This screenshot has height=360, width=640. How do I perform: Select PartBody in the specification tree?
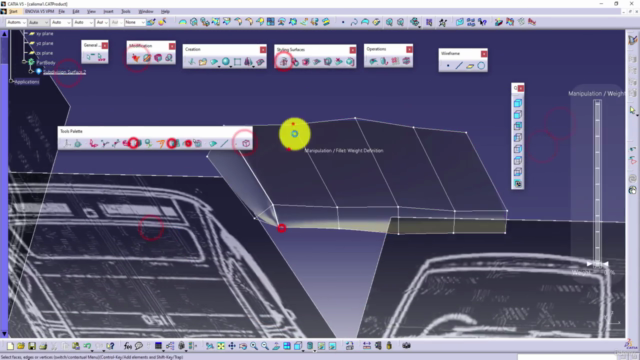point(46,62)
